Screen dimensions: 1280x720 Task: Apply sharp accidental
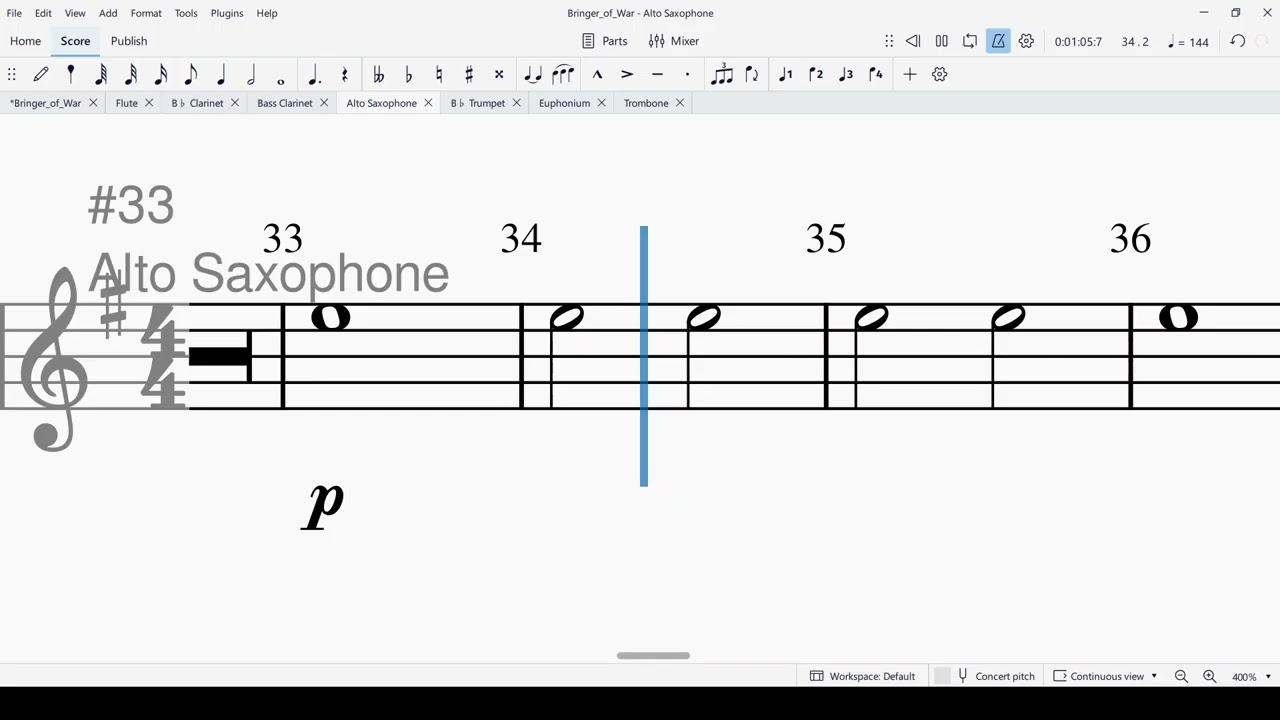[x=468, y=74]
